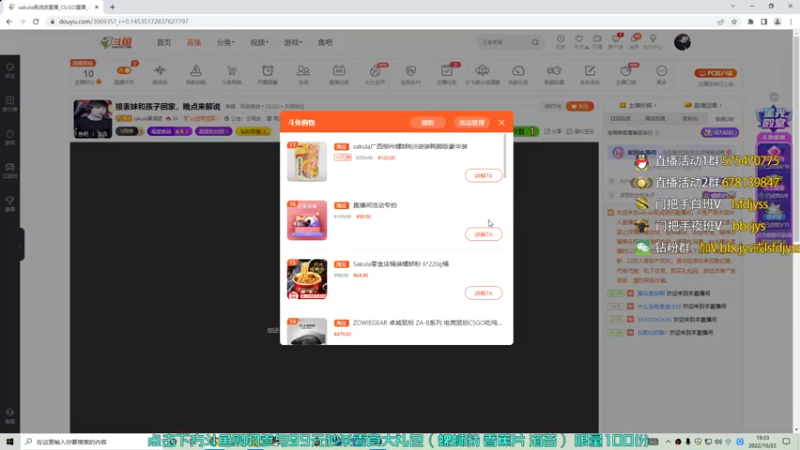Expand 直播回看 in right panel
This screenshot has height=450, width=800.
(703, 105)
